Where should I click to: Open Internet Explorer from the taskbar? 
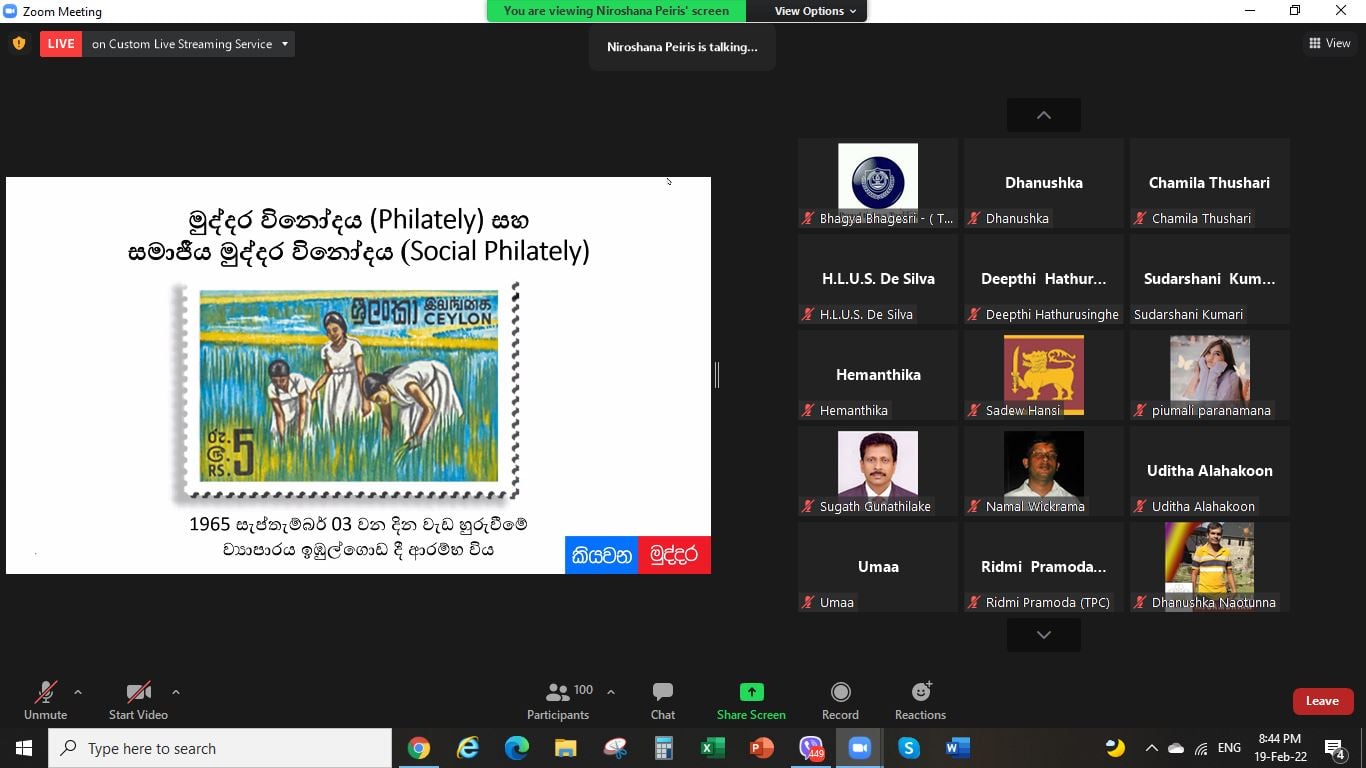[x=468, y=748]
